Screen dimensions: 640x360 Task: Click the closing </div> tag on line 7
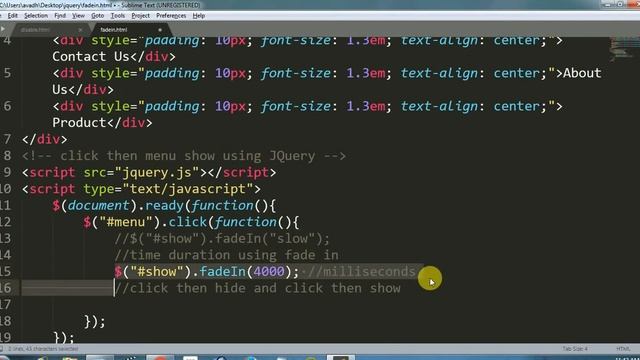click(x=44, y=139)
